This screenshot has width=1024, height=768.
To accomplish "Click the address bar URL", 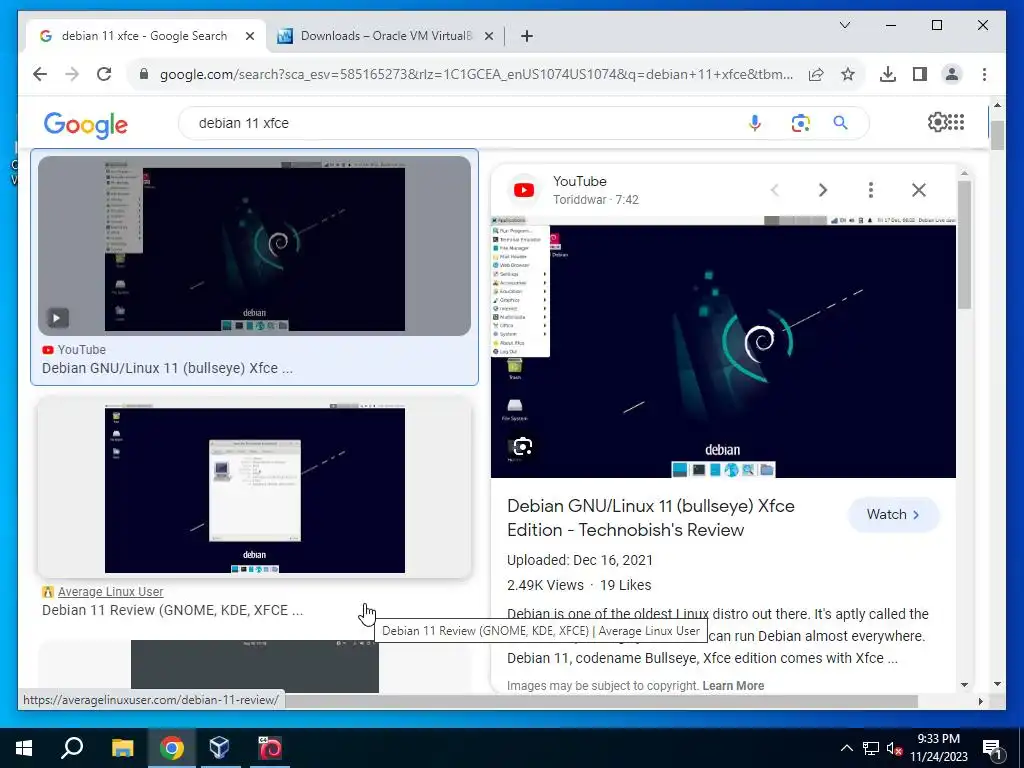I will (477, 74).
